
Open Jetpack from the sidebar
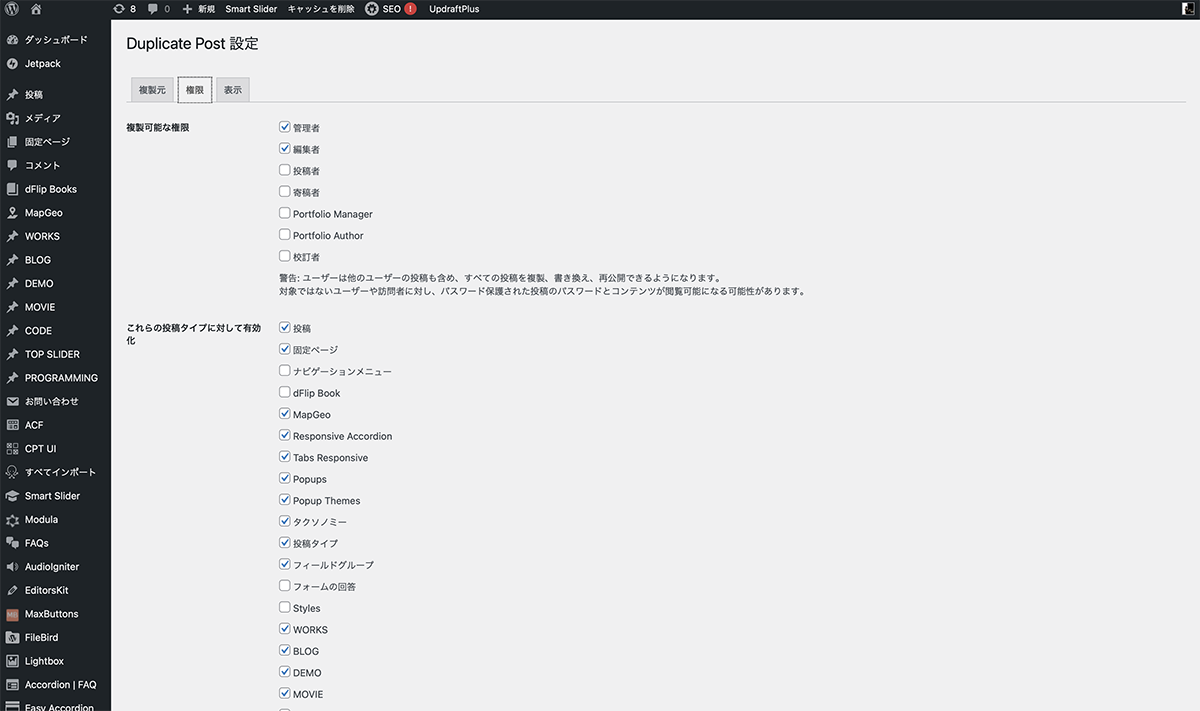(x=42, y=64)
